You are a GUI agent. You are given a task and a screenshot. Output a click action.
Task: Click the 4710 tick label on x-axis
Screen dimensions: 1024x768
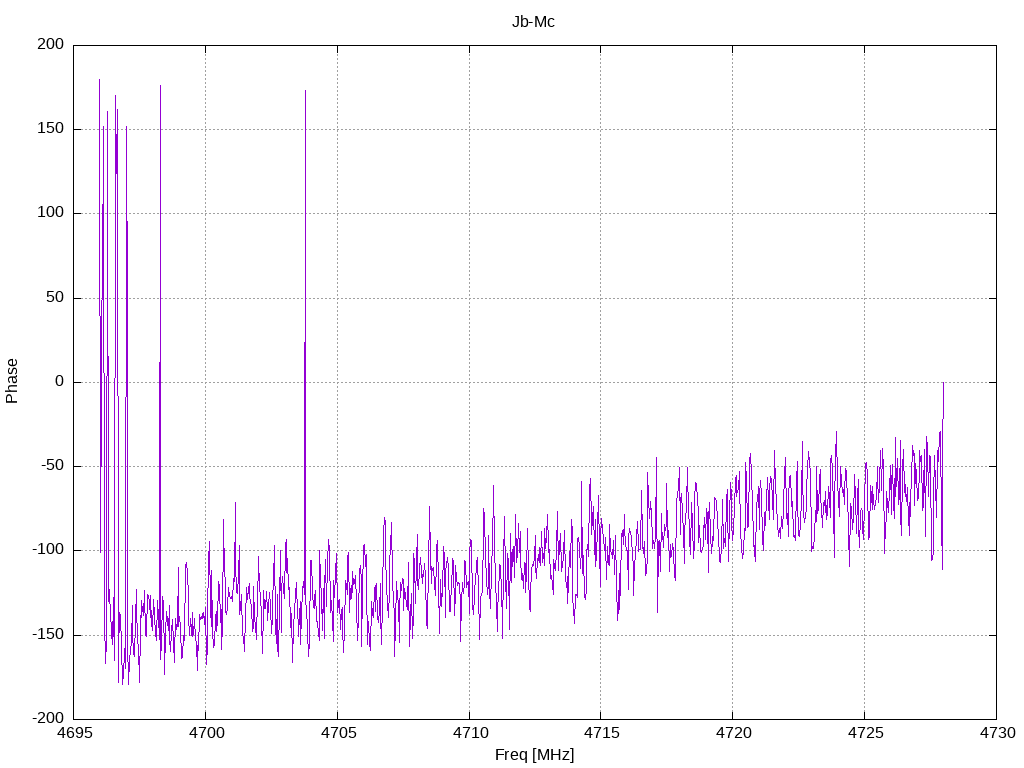click(470, 733)
